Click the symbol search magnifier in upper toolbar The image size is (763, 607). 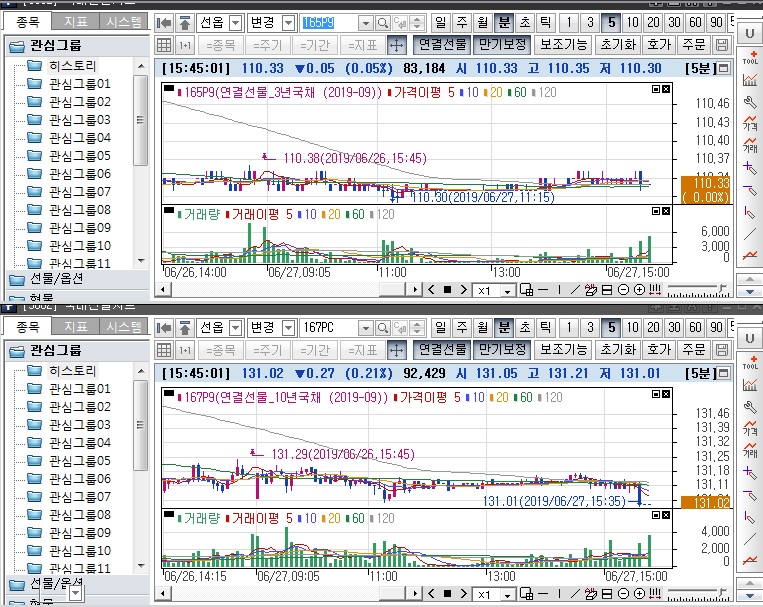tap(383, 22)
